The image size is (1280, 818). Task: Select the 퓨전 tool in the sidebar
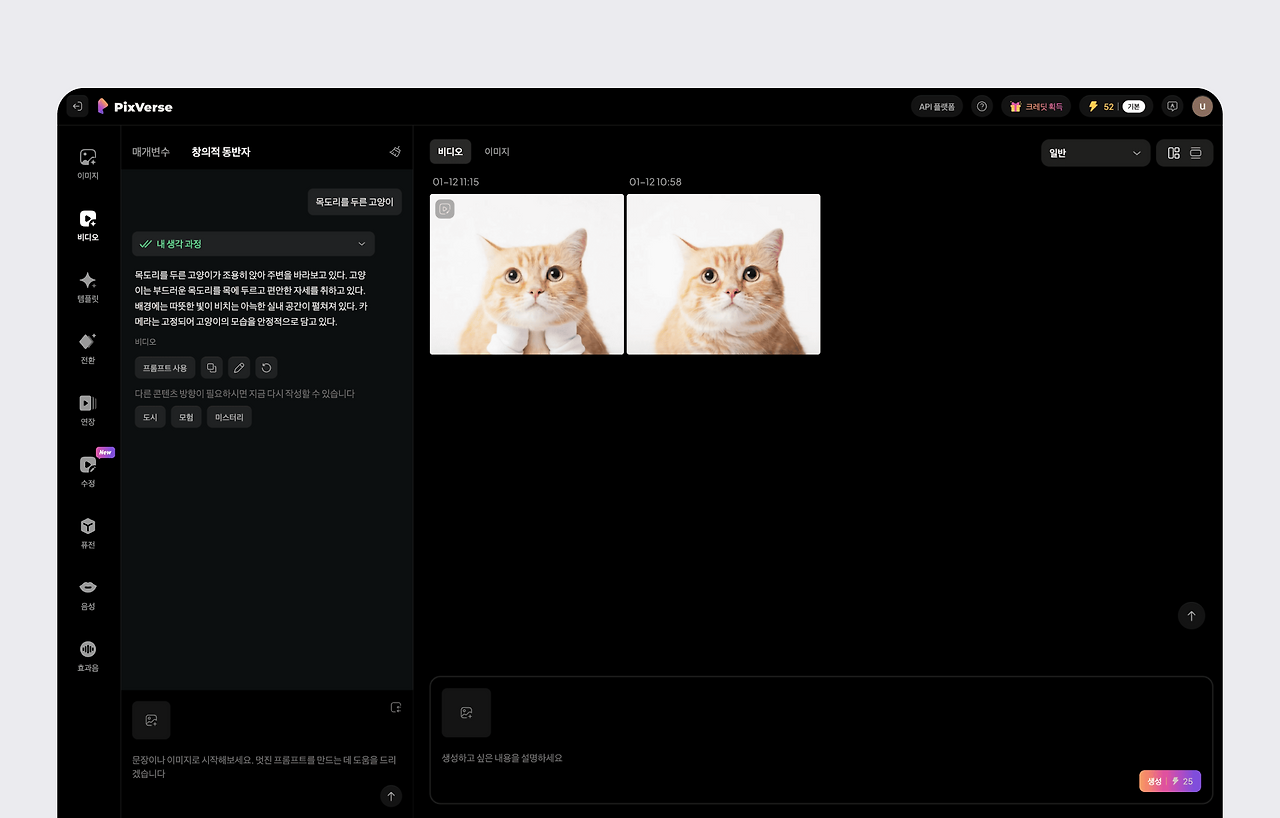[87, 530]
